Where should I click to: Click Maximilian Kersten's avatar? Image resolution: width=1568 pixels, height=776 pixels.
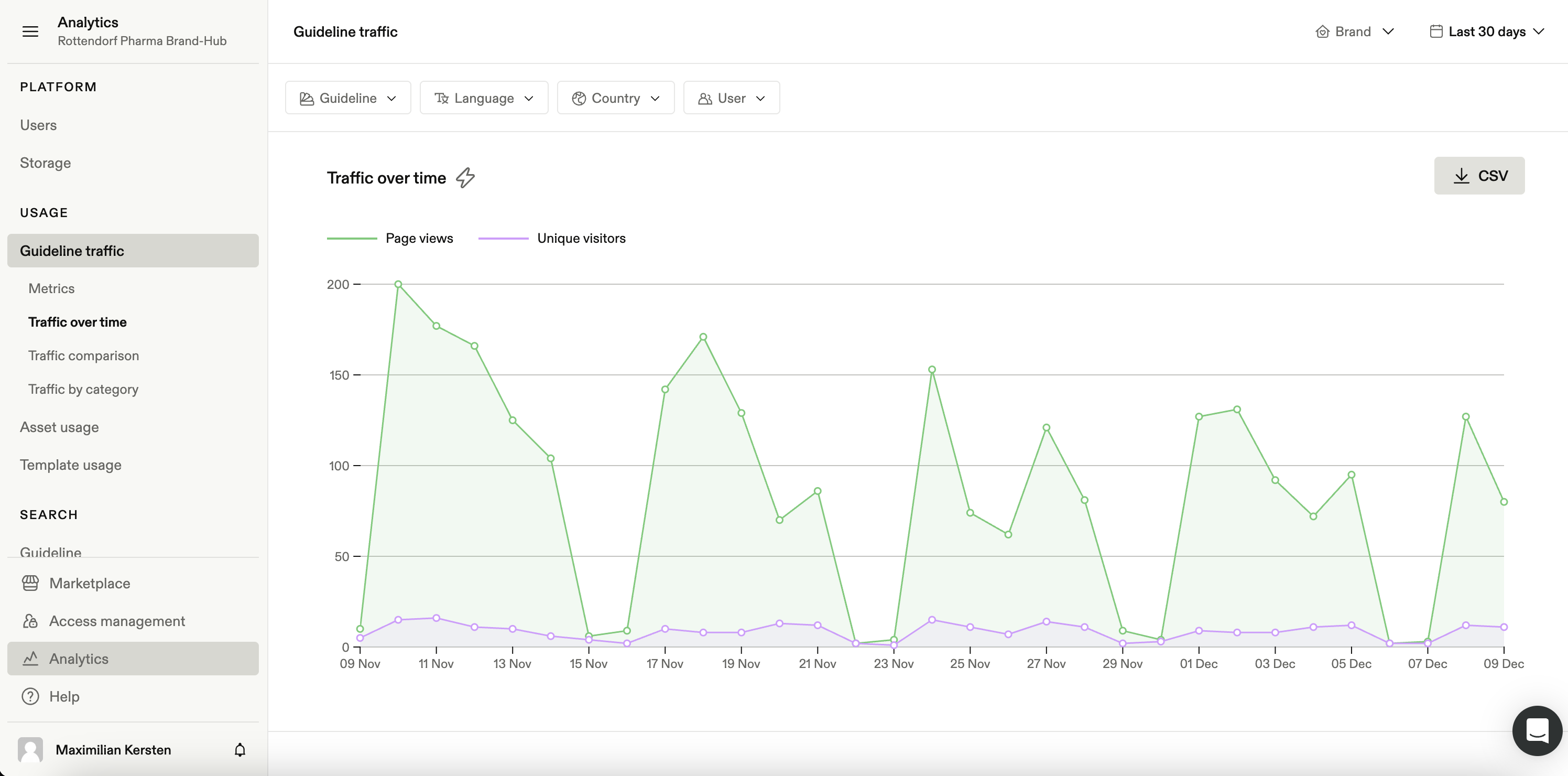pyautogui.click(x=30, y=750)
